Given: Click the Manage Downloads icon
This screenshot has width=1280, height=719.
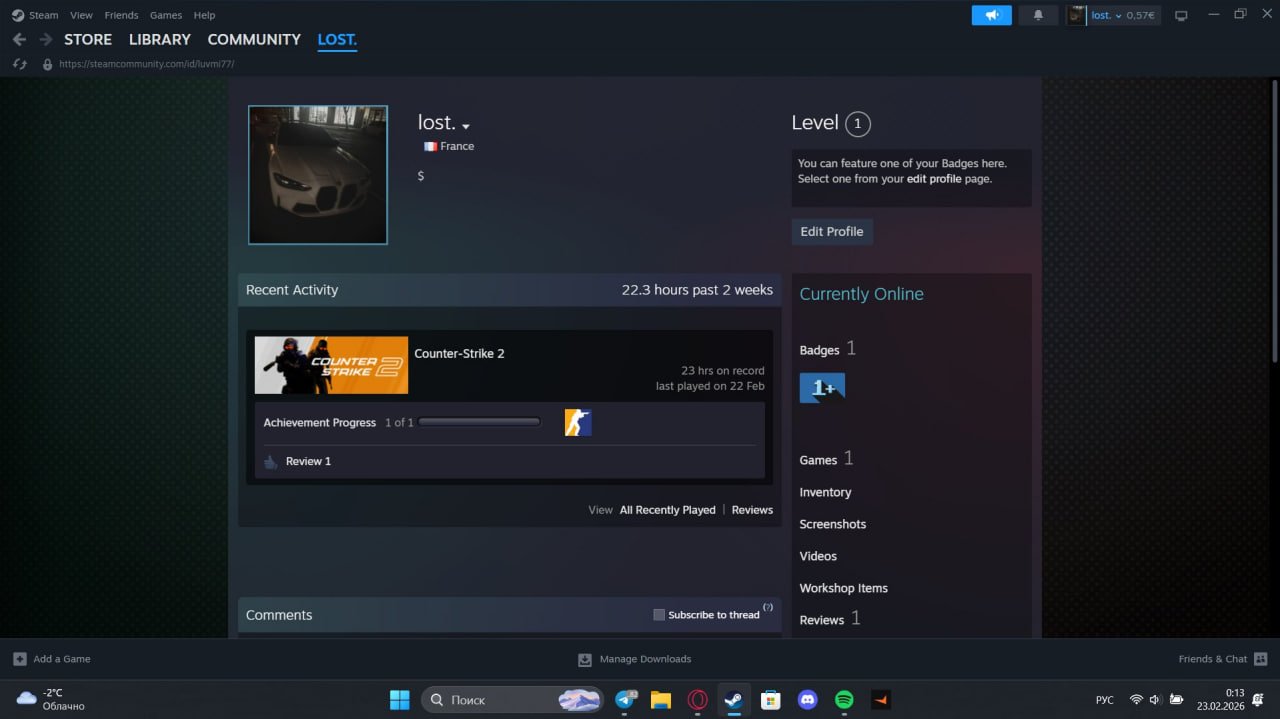Looking at the screenshot, I should tap(585, 659).
